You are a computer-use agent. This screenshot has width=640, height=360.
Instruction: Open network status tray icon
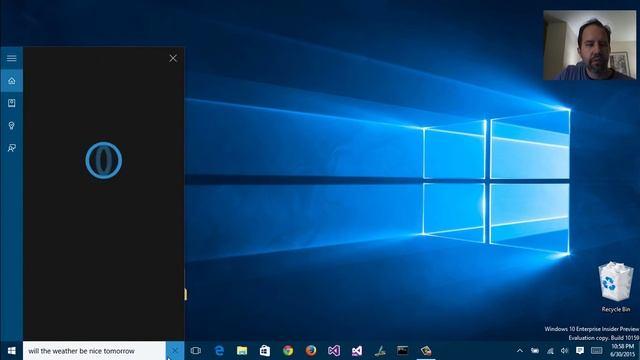(x=550, y=351)
